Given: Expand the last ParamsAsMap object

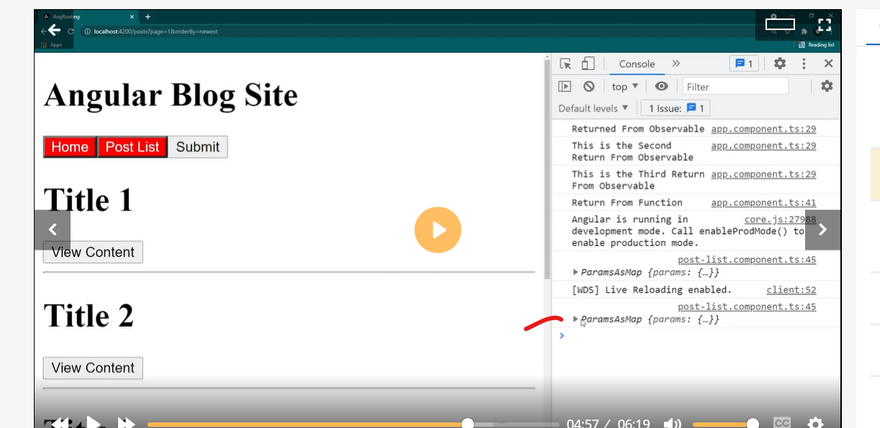Looking at the screenshot, I should pos(575,319).
